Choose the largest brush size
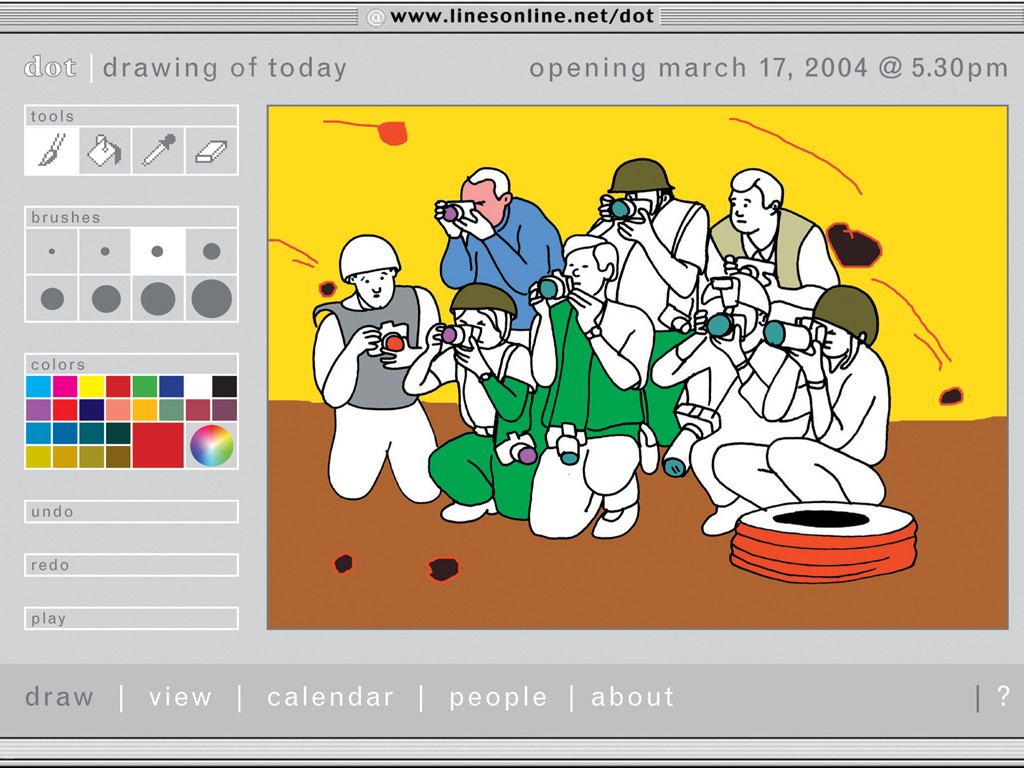The image size is (1024, 768). (212, 298)
